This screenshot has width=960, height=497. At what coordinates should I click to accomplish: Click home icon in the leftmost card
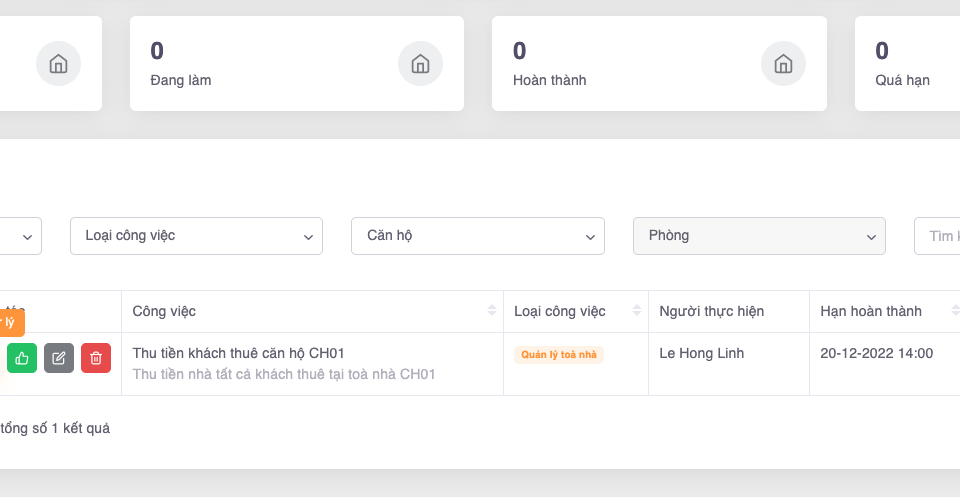58,64
